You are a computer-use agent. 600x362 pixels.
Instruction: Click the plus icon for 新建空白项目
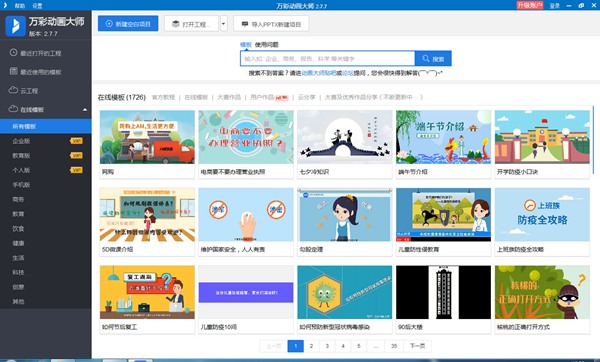pos(109,24)
